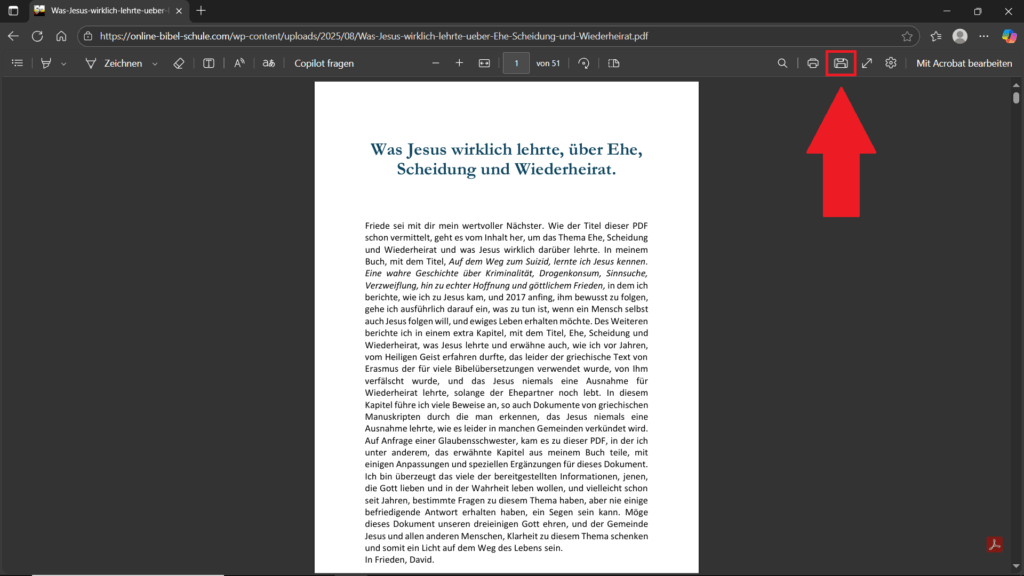Select the Was-Jesus-wirklich-lehrte-ueber PDF tab
Viewport: 1024px width, 576px height.
click(108, 11)
